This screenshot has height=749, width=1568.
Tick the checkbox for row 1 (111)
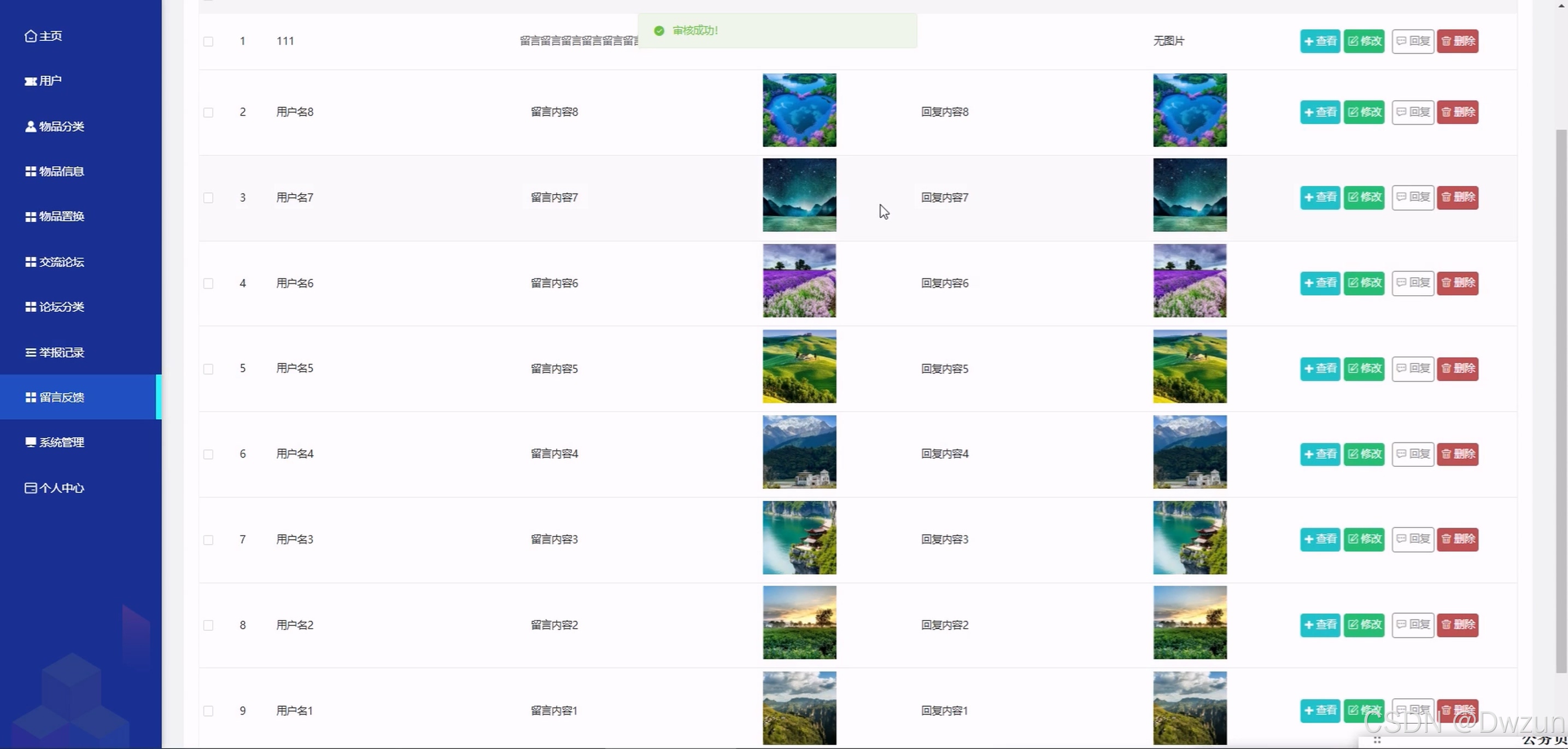coord(208,42)
